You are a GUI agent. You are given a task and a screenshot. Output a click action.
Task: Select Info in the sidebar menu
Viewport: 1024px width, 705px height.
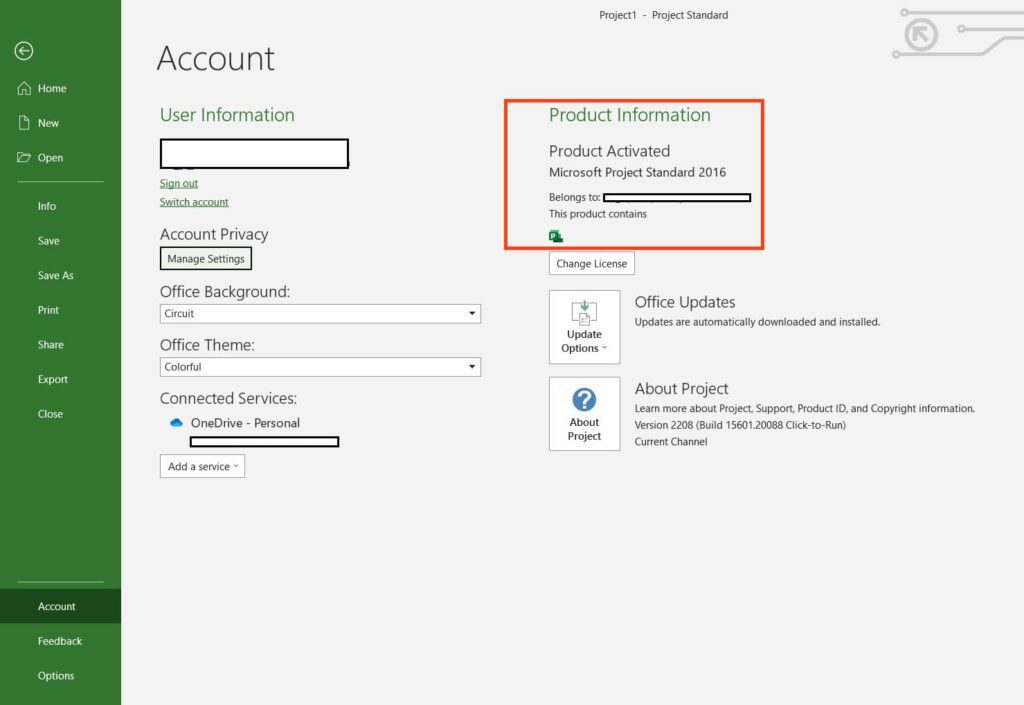coord(47,206)
